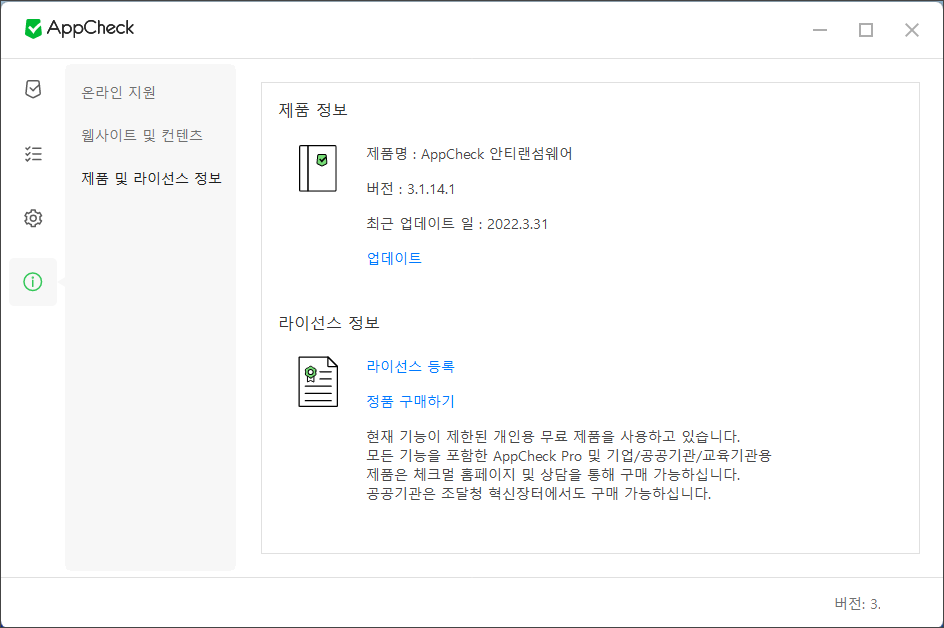Click the green checkmark badge in logo

pyautogui.click(x=33, y=29)
